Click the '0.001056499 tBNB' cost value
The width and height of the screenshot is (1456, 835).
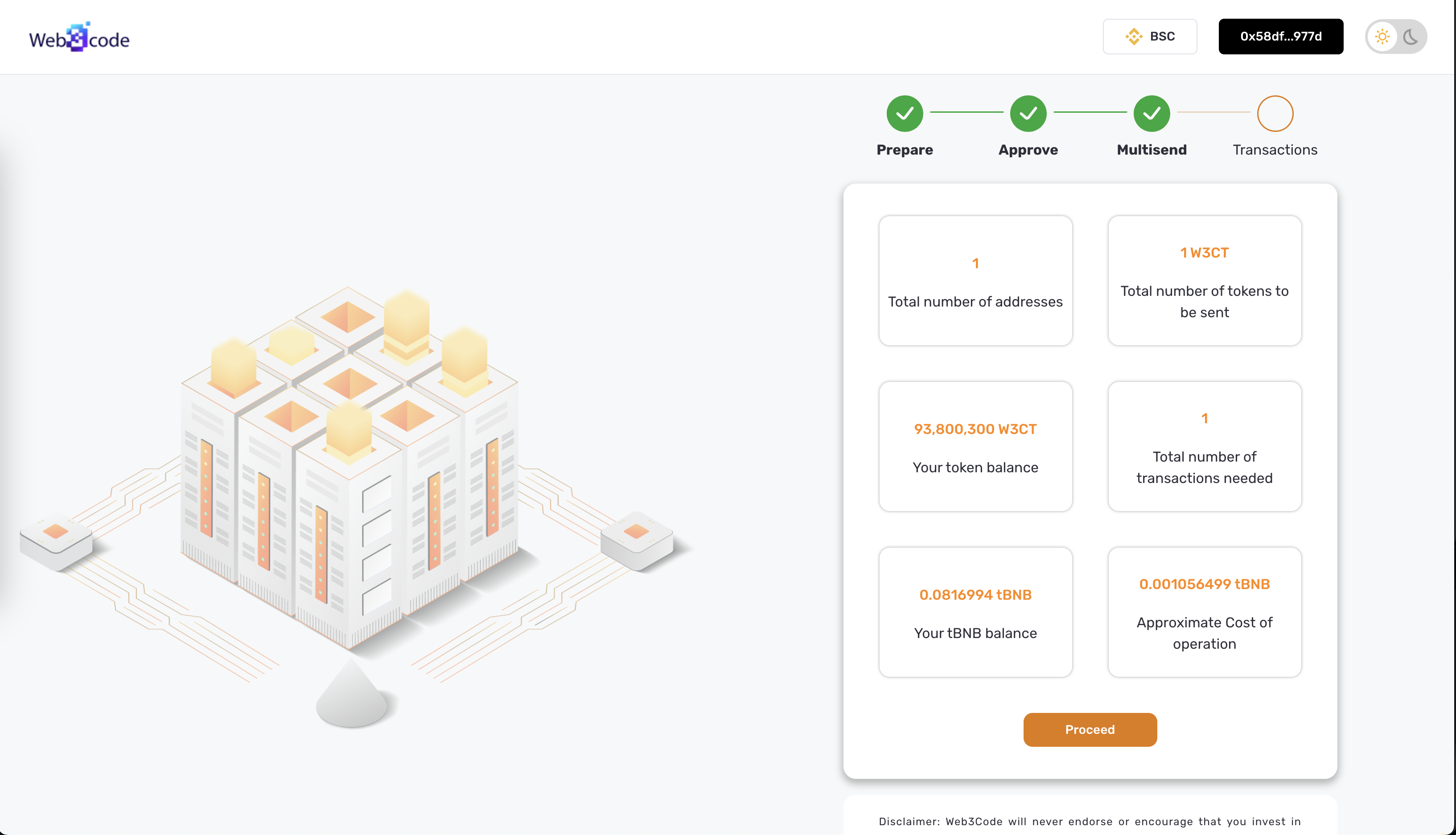point(1204,584)
